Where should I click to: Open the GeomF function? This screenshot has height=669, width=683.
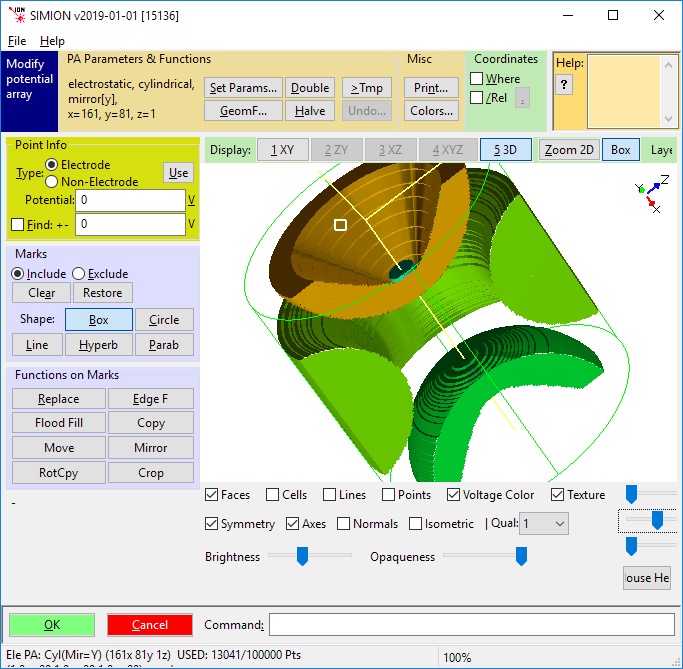point(243,111)
